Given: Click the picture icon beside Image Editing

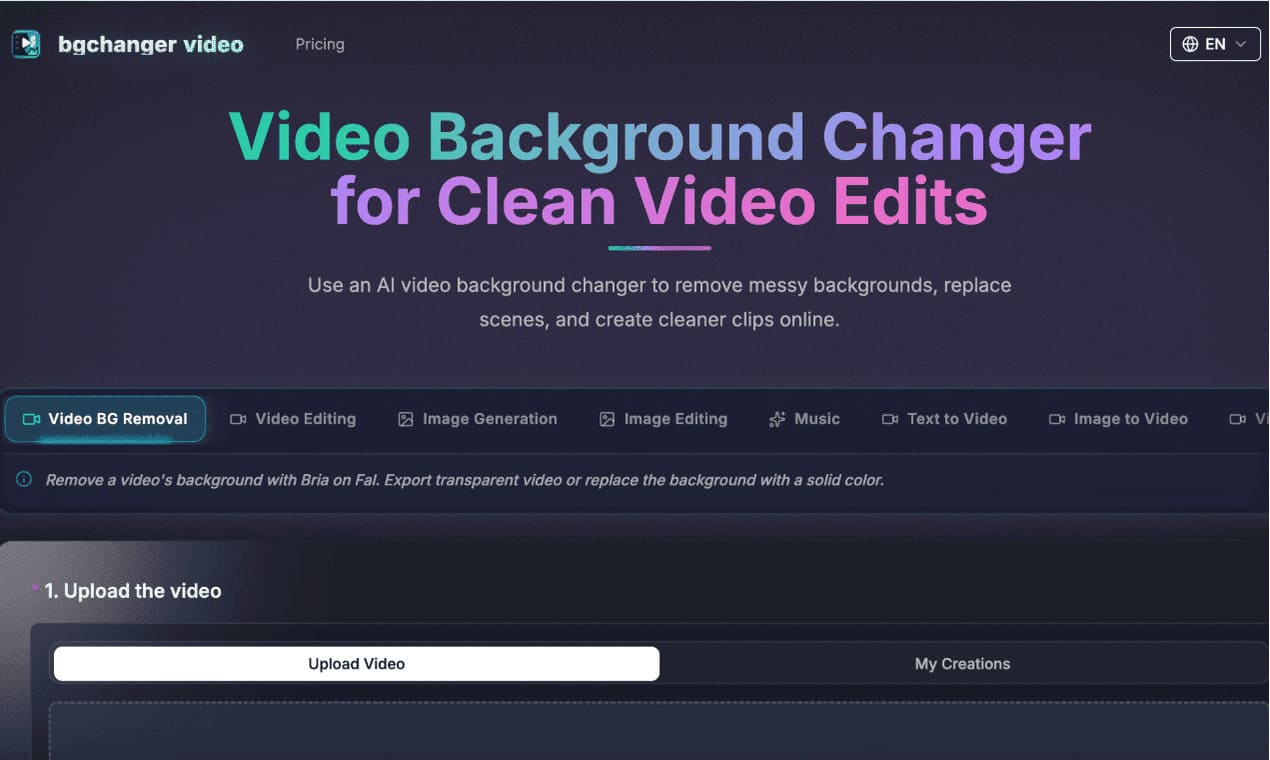Looking at the screenshot, I should tap(607, 419).
